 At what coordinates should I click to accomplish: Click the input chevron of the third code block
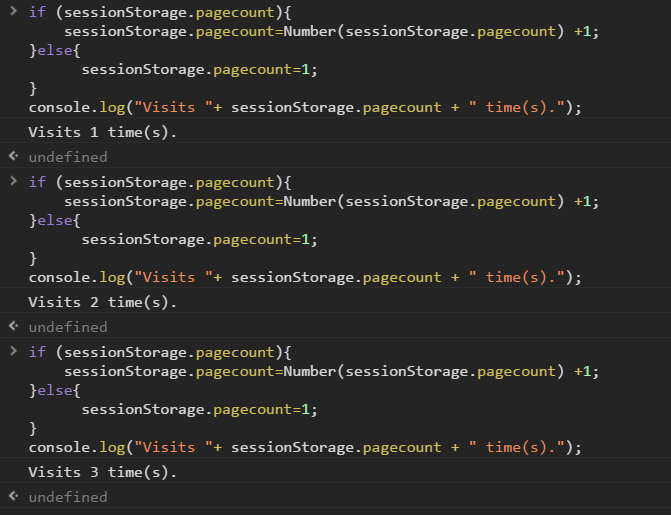click(13, 352)
